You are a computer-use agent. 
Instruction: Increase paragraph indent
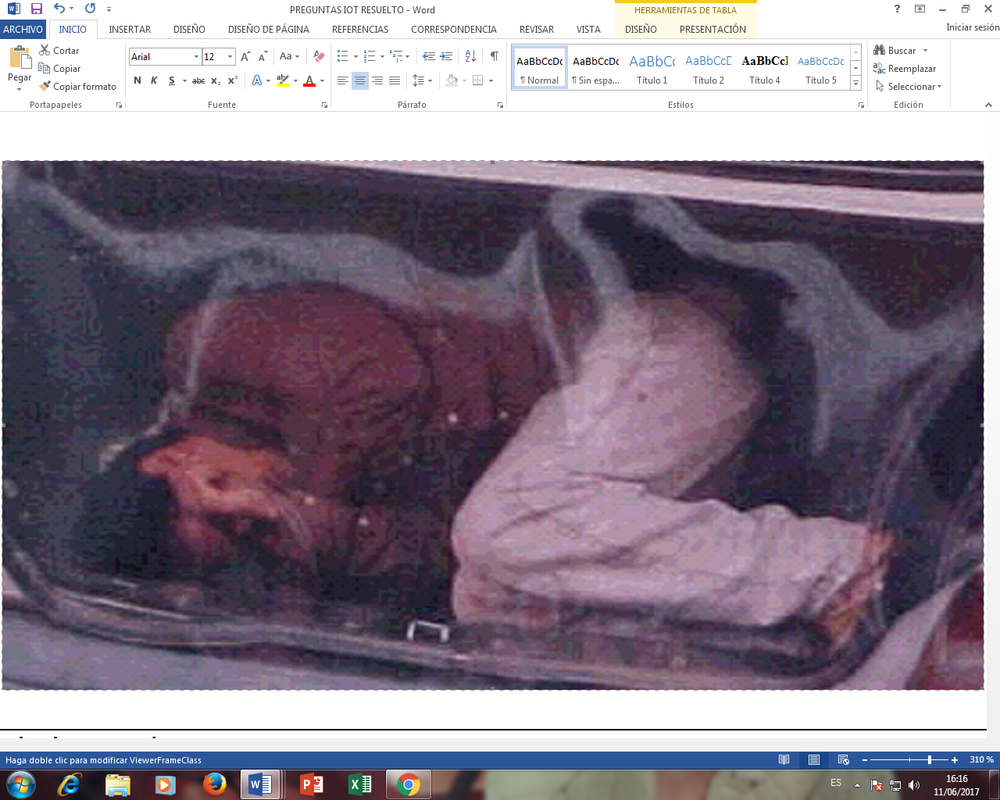(x=446, y=57)
